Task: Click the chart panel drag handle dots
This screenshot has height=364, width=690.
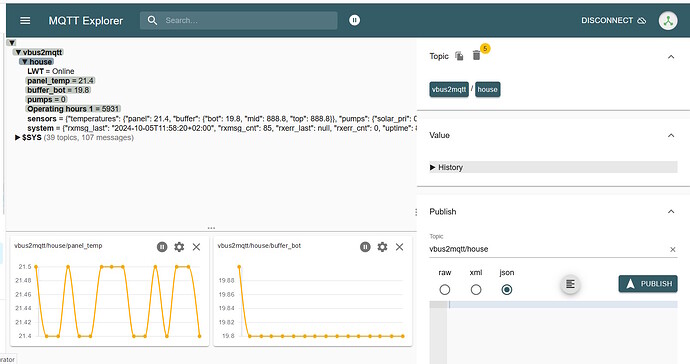Action: pos(211,228)
